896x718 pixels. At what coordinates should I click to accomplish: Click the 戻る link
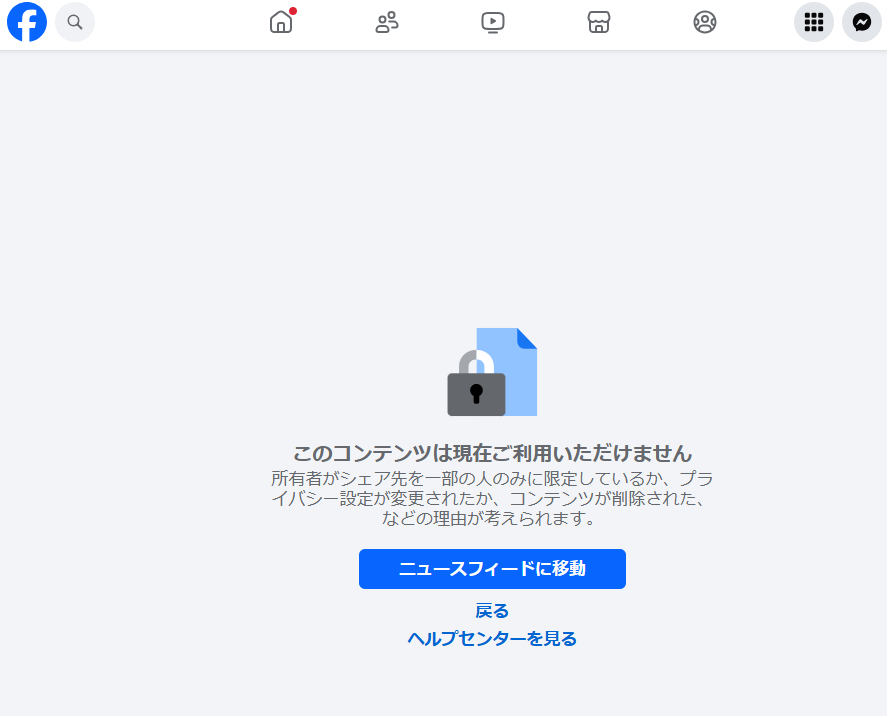[492, 611]
